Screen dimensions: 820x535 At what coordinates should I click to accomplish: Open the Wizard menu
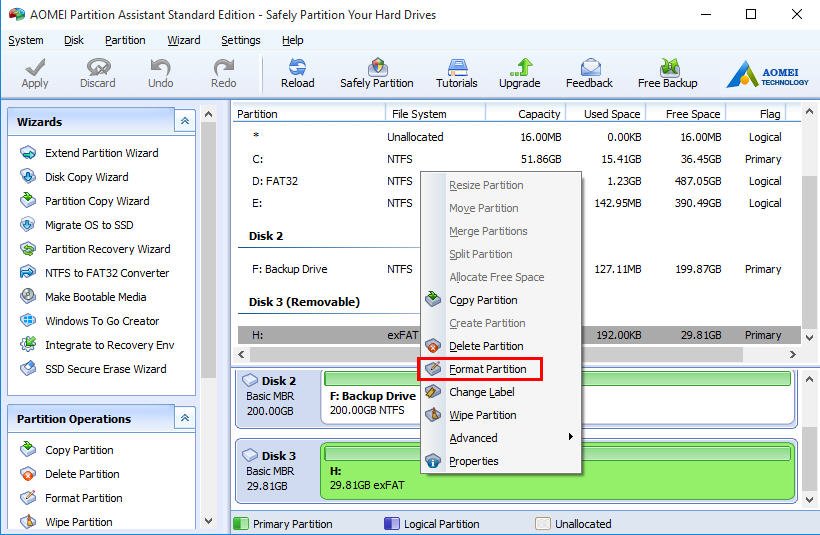coord(184,40)
